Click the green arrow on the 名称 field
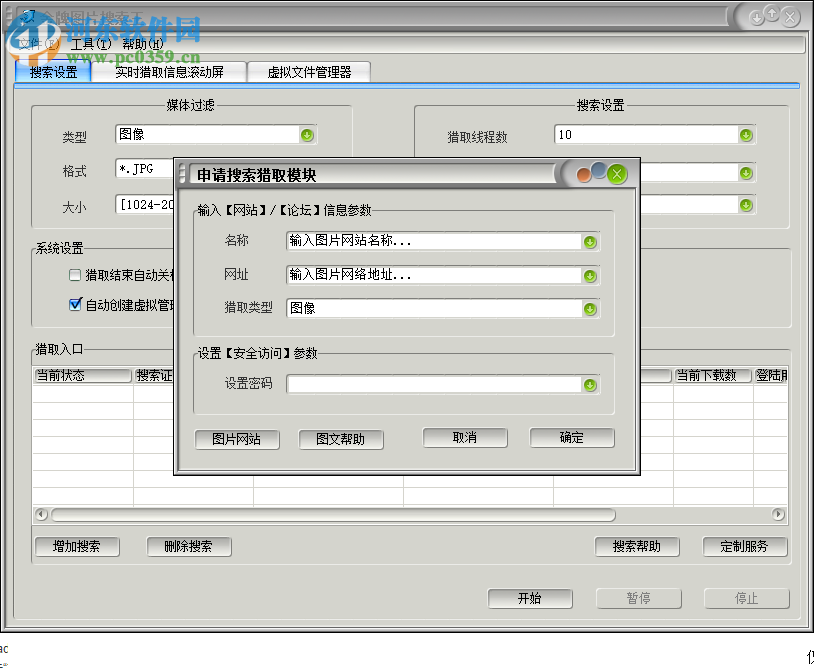Image resolution: width=814 pixels, height=668 pixels. coord(589,241)
